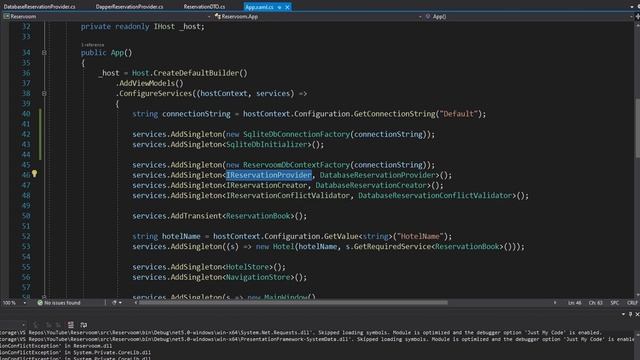Click NavigationStore on line 56

(x=258, y=277)
